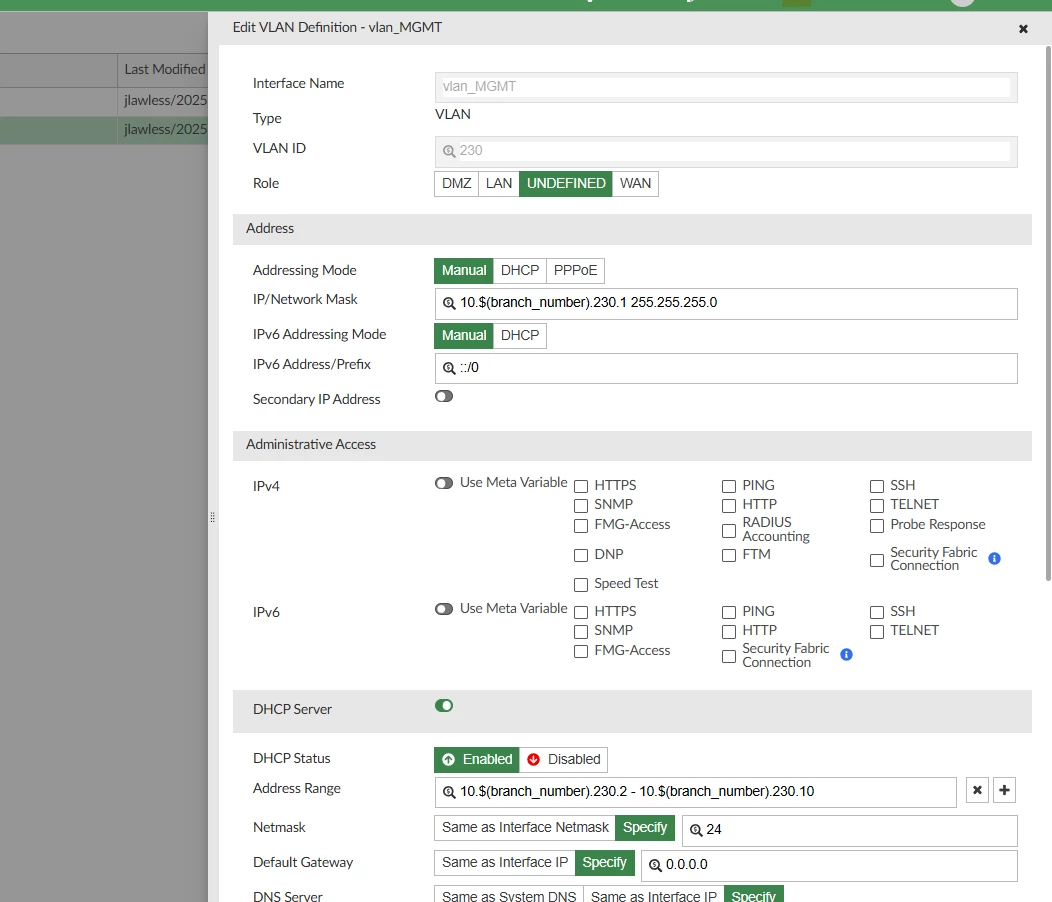Enable IPv4 HTTPS access checkbox
The width and height of the screenshot is (1052, 902).
point(581,486)
